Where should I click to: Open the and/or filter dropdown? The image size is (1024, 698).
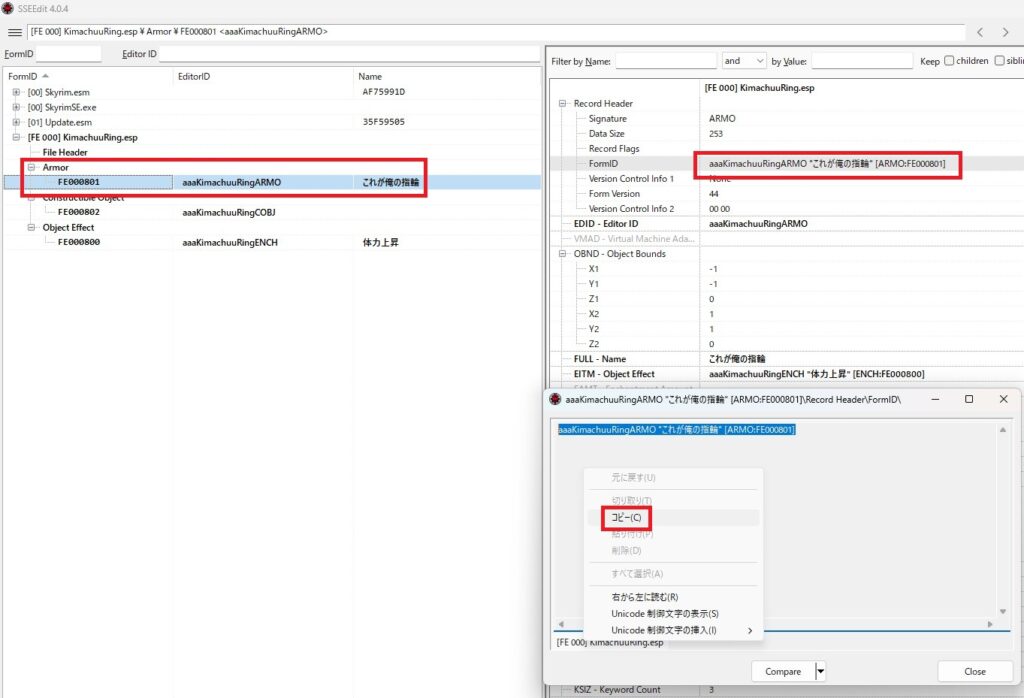pos(743,61)
